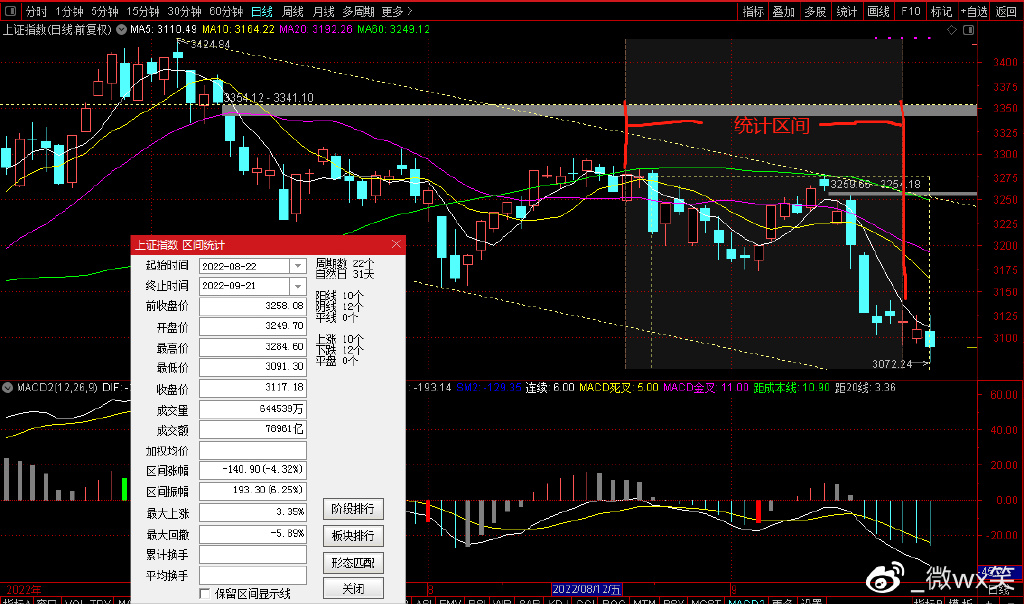The height and width of the screenshot is (604, 1024).
Task: Close the 区间统计 dialog with X
Action: click(396, 244)
